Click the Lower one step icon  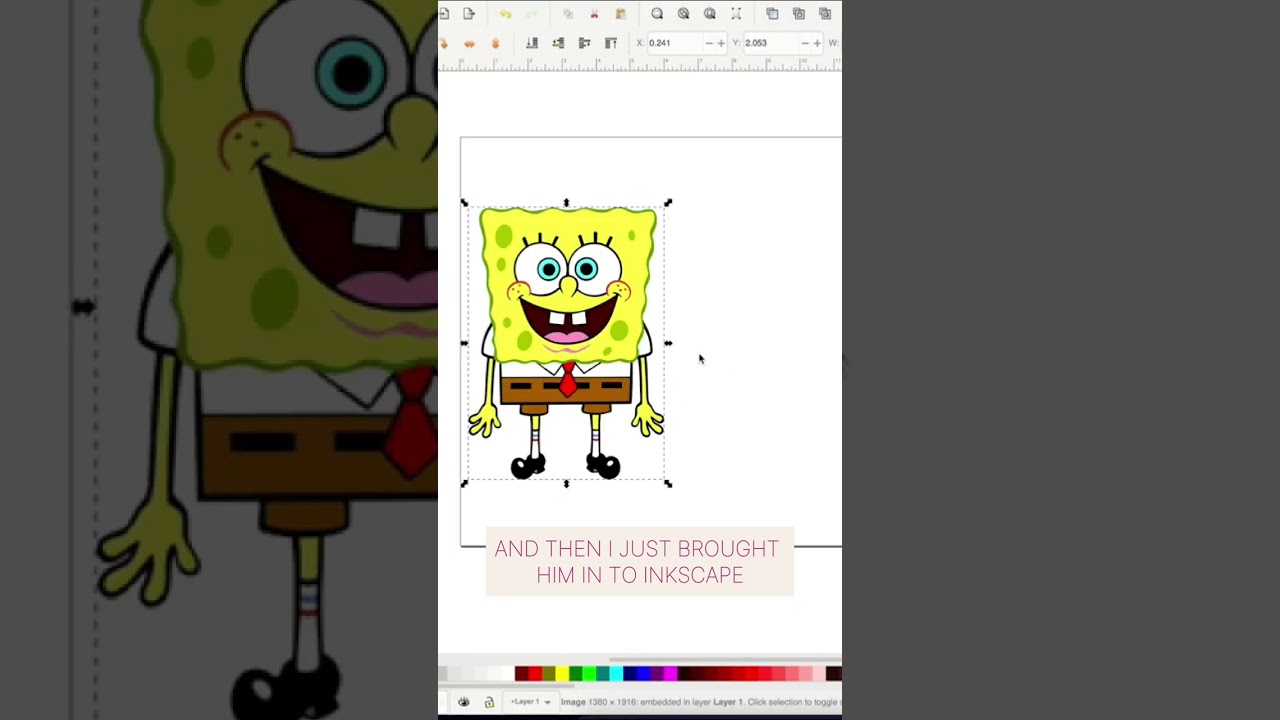click(x=558, y=43)
